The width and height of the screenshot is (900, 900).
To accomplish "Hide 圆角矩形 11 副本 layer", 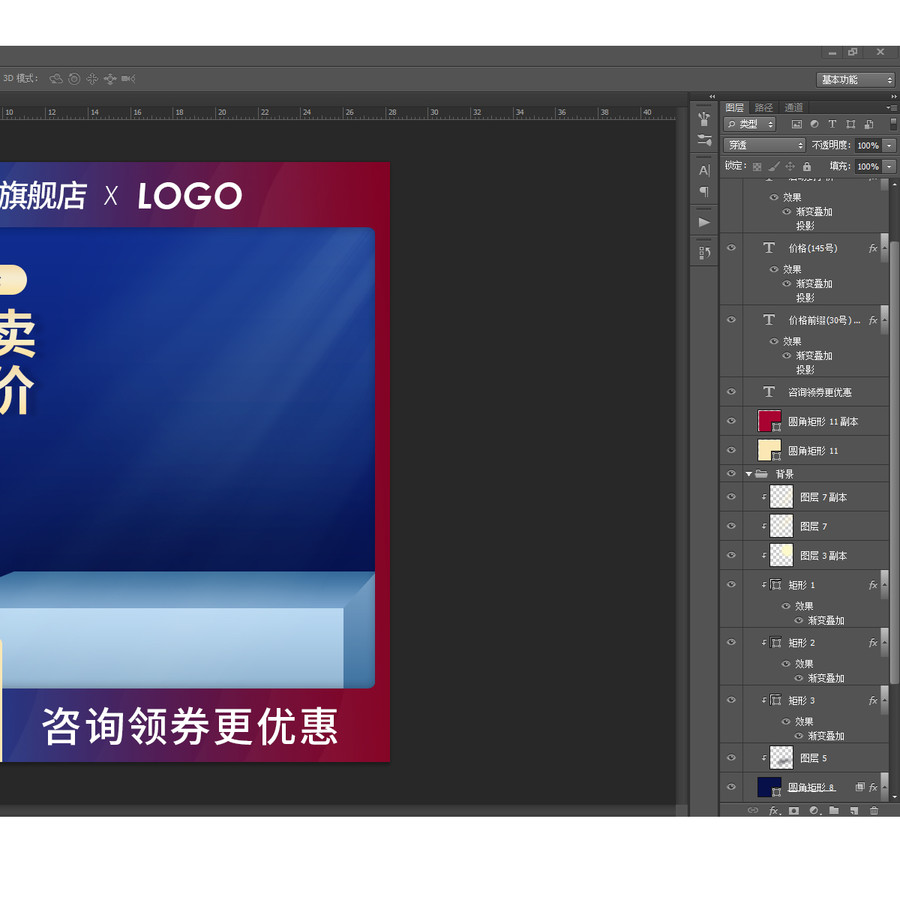I will [731, 421].
